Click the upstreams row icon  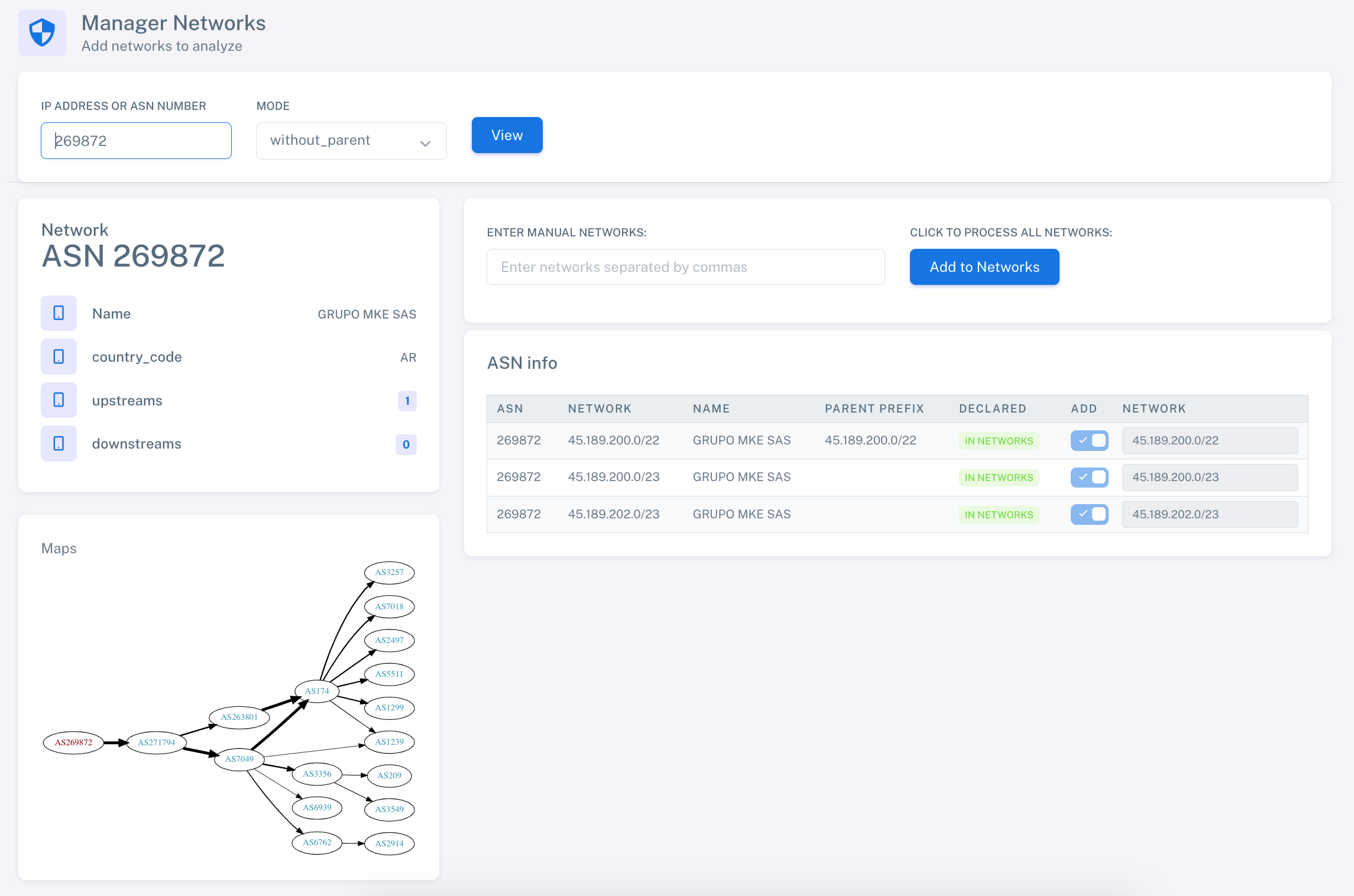coord(59,400)
